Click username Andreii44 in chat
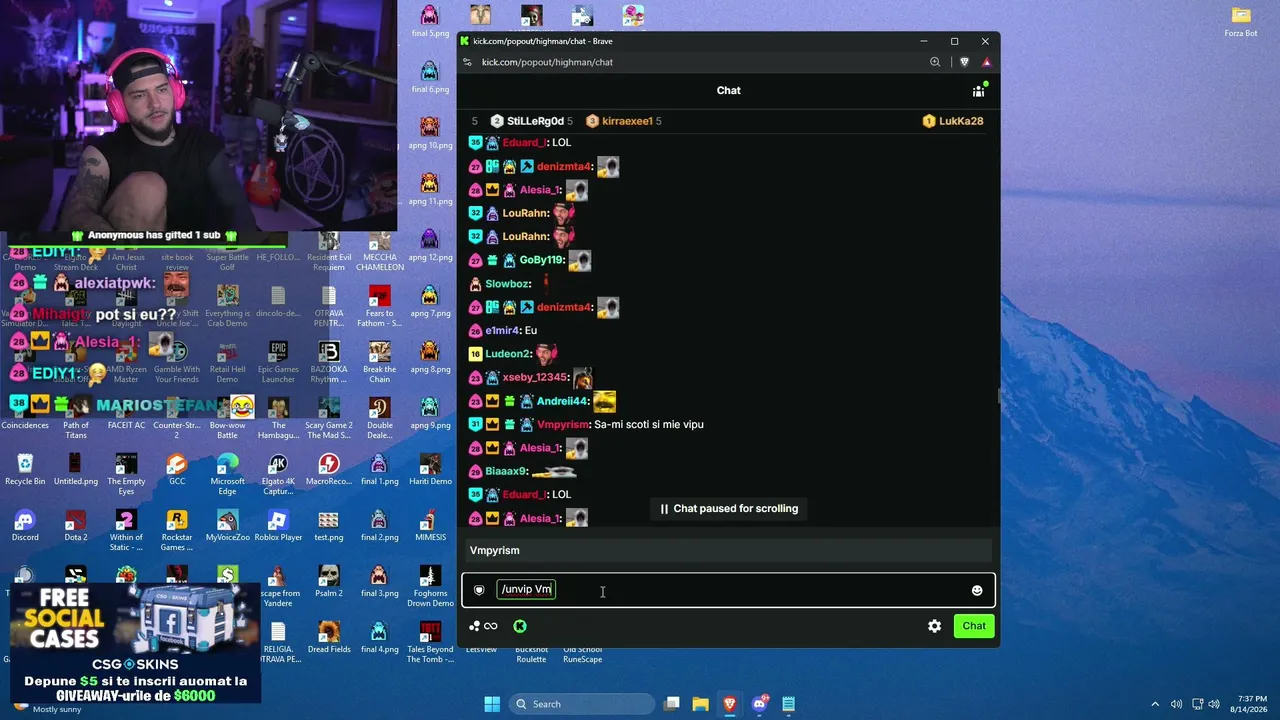Screen dimensions: 1280x720 coord(563,401)
